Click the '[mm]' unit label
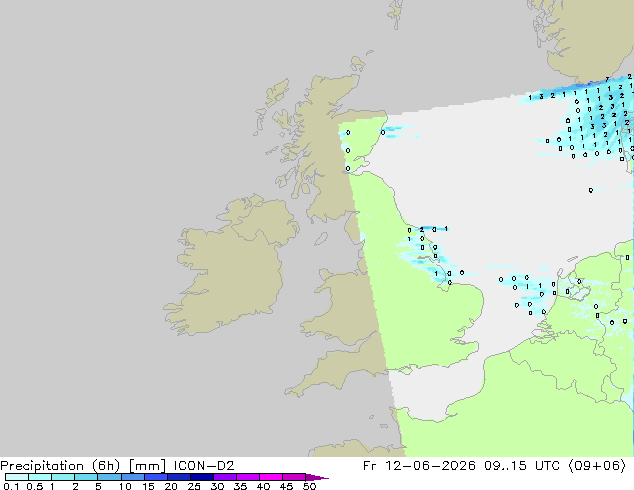 tap(147, 466)
